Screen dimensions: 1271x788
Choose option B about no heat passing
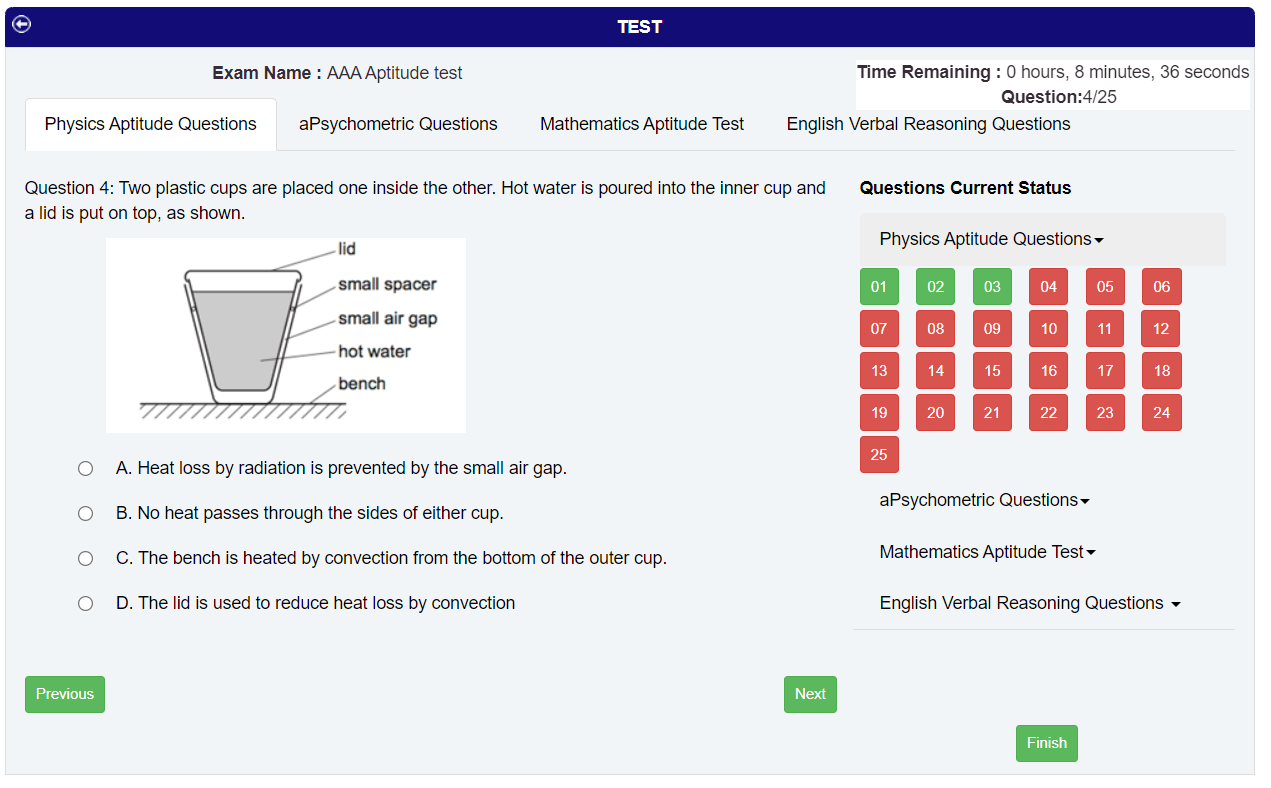tap(86, 513)
